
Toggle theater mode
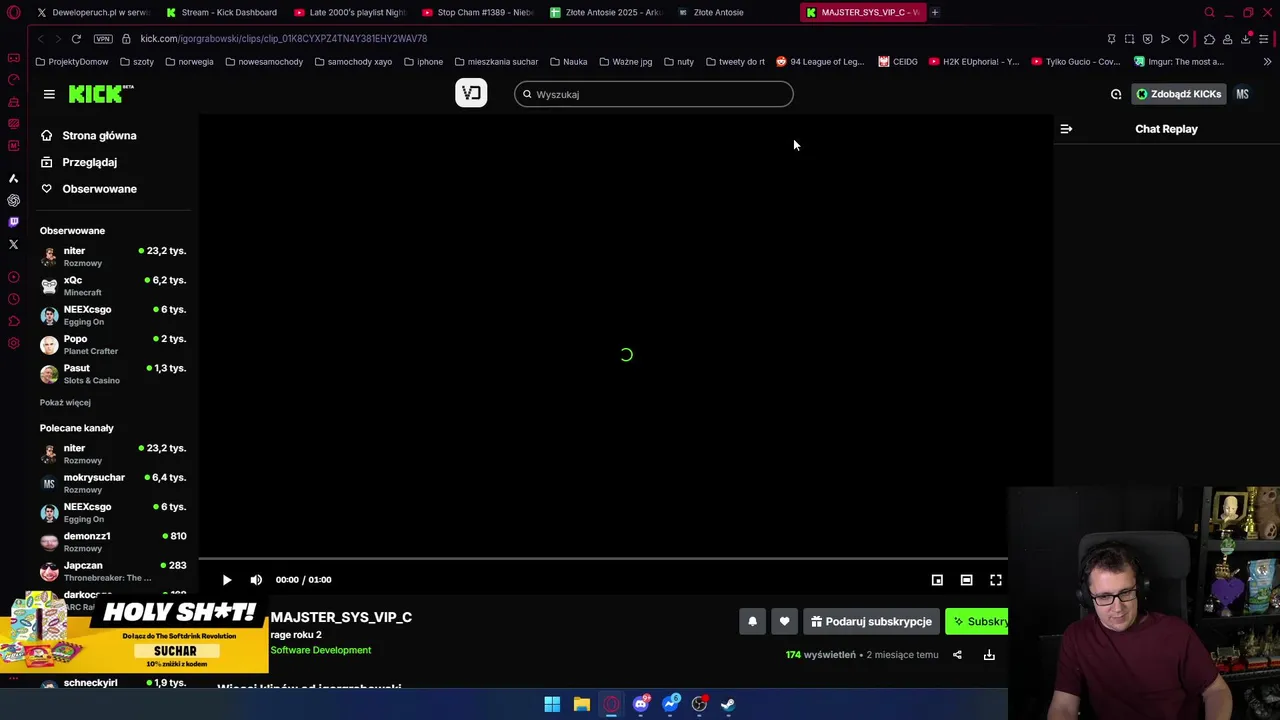[x=966, y=580]
